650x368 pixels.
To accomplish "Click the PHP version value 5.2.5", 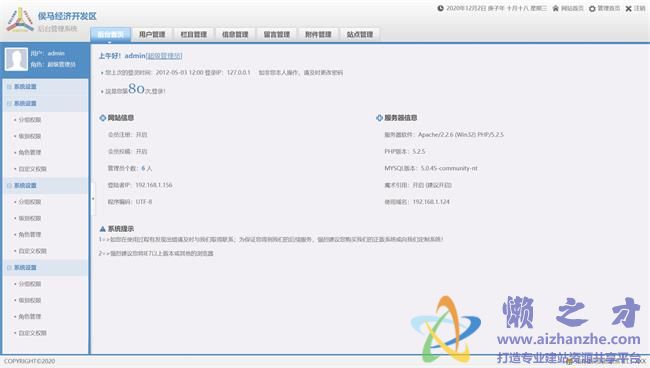I will [x=419, y=151].
